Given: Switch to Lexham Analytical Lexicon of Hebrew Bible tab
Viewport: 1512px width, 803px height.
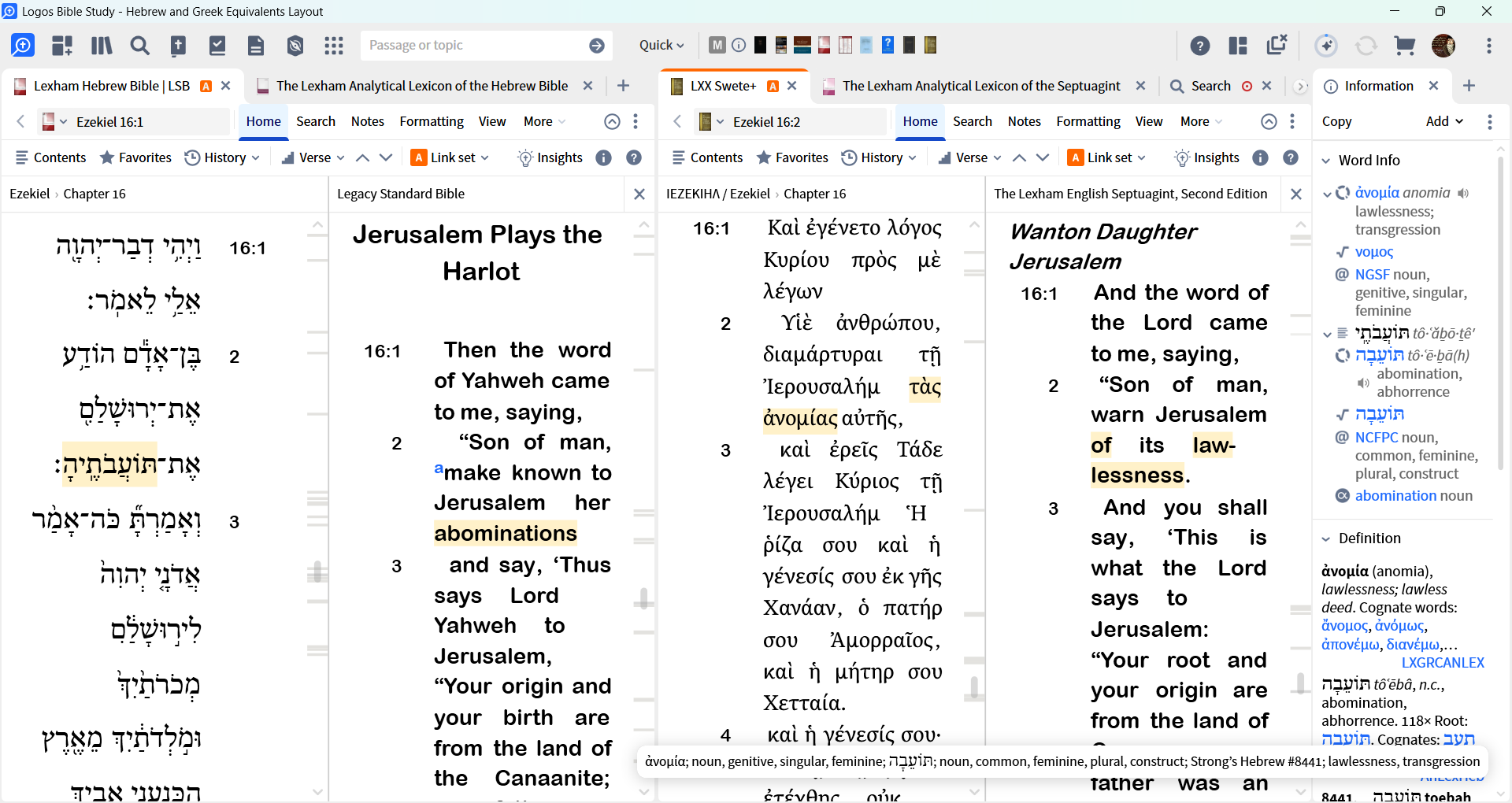Looking at the screenshot, I should click(422, 86).
